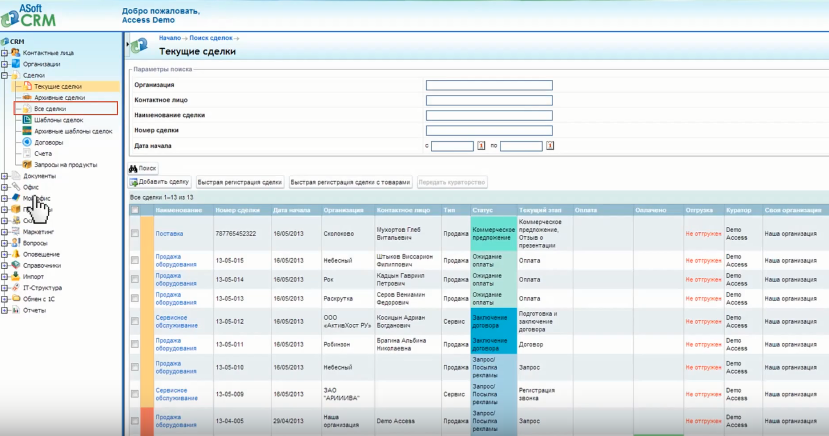829x436 pixels.
Task: Open Все сделки in the tree
Action: [x=50, y=109]
